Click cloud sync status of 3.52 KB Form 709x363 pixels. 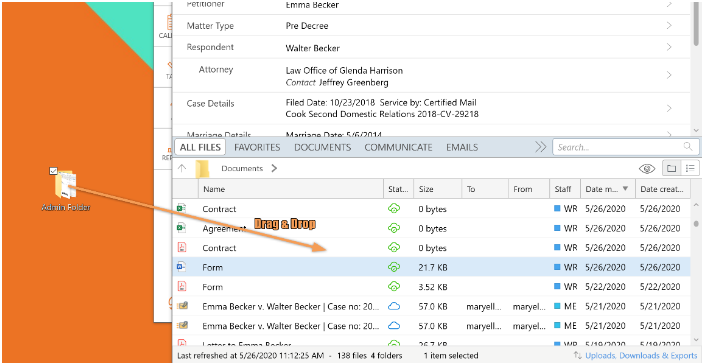(x=394, y=287)
